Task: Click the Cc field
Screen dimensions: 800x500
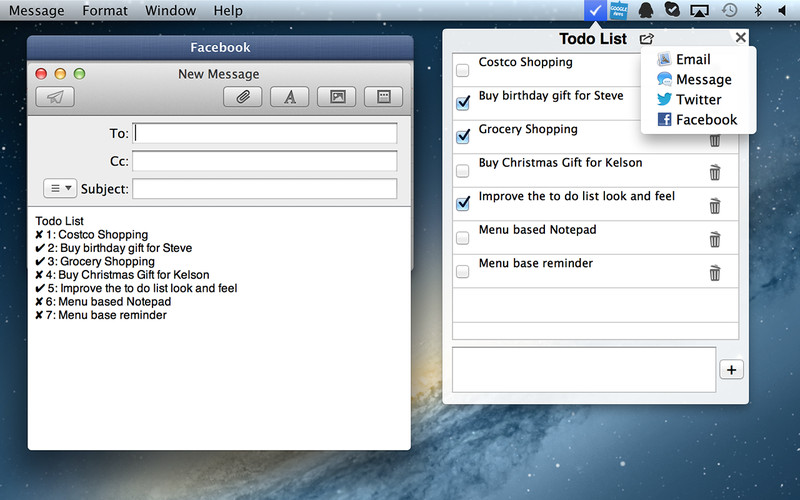Action: point(265,161)
